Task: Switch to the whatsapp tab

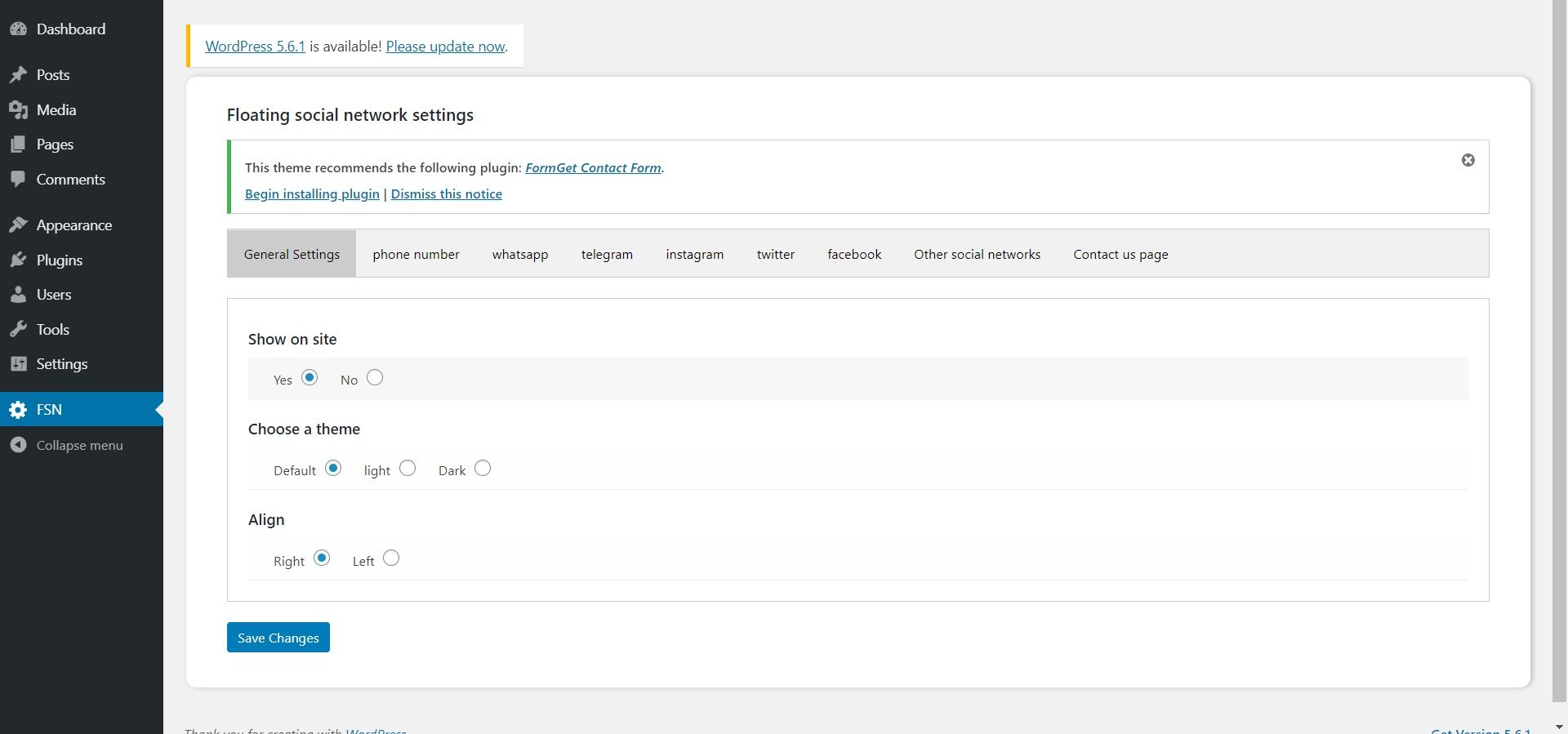Action: click(520, 255)
